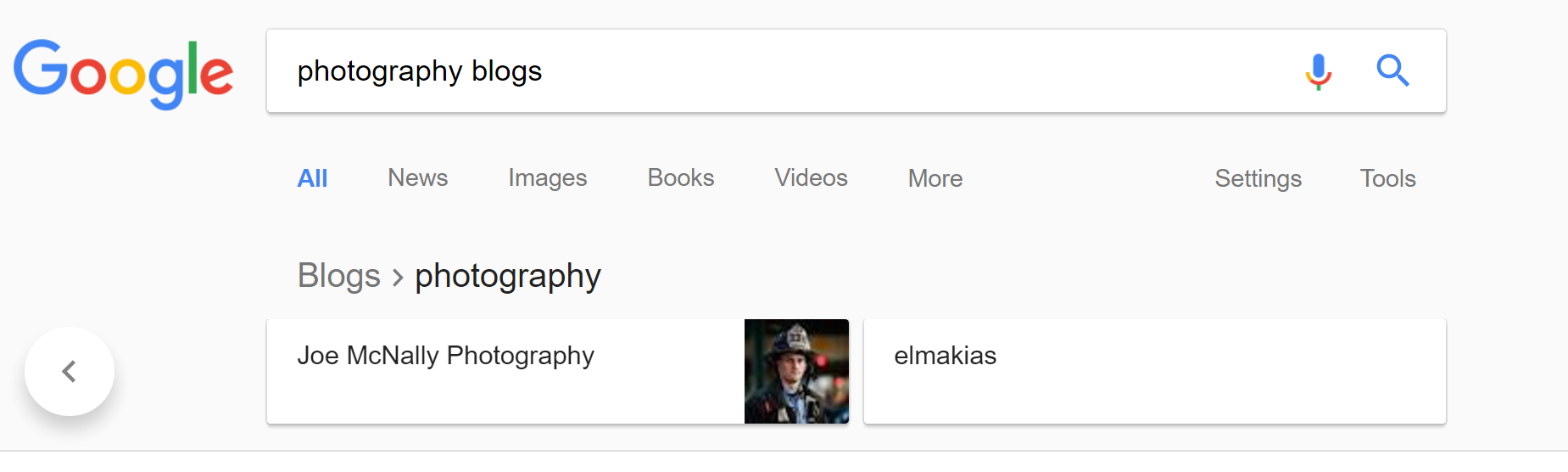
Task: Go back with the left chevron button
Action: point(70,372)
